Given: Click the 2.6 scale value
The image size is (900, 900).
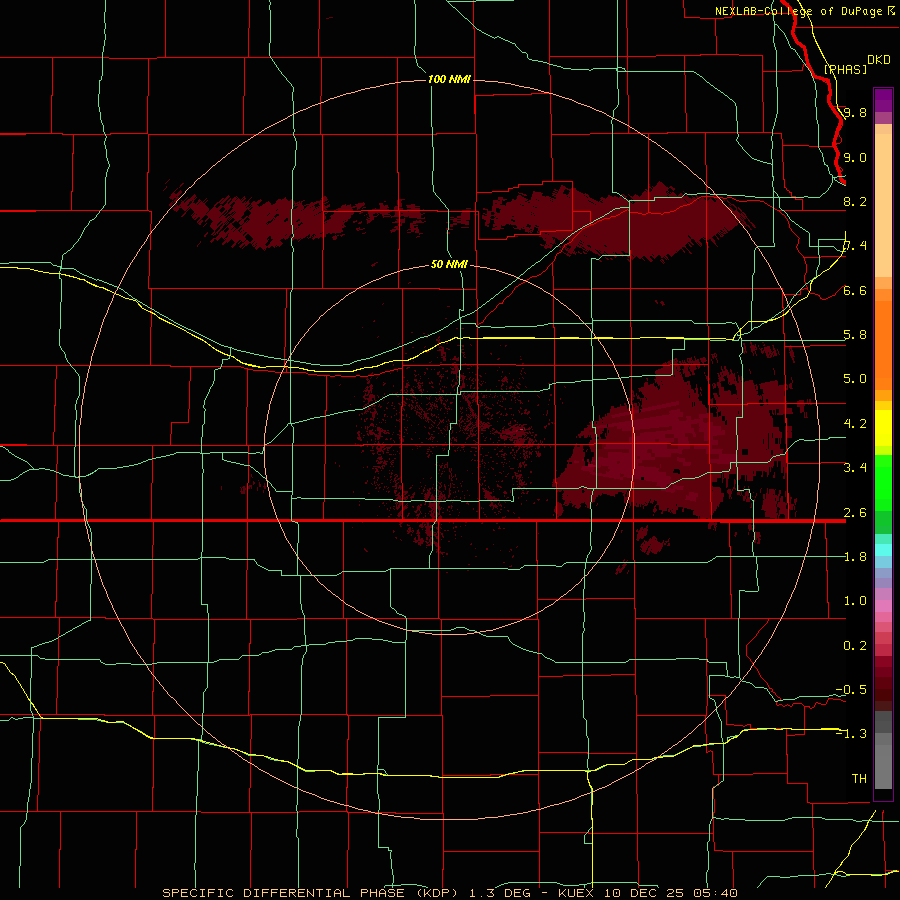Looking at the screenshot, I should click(855, 513).
